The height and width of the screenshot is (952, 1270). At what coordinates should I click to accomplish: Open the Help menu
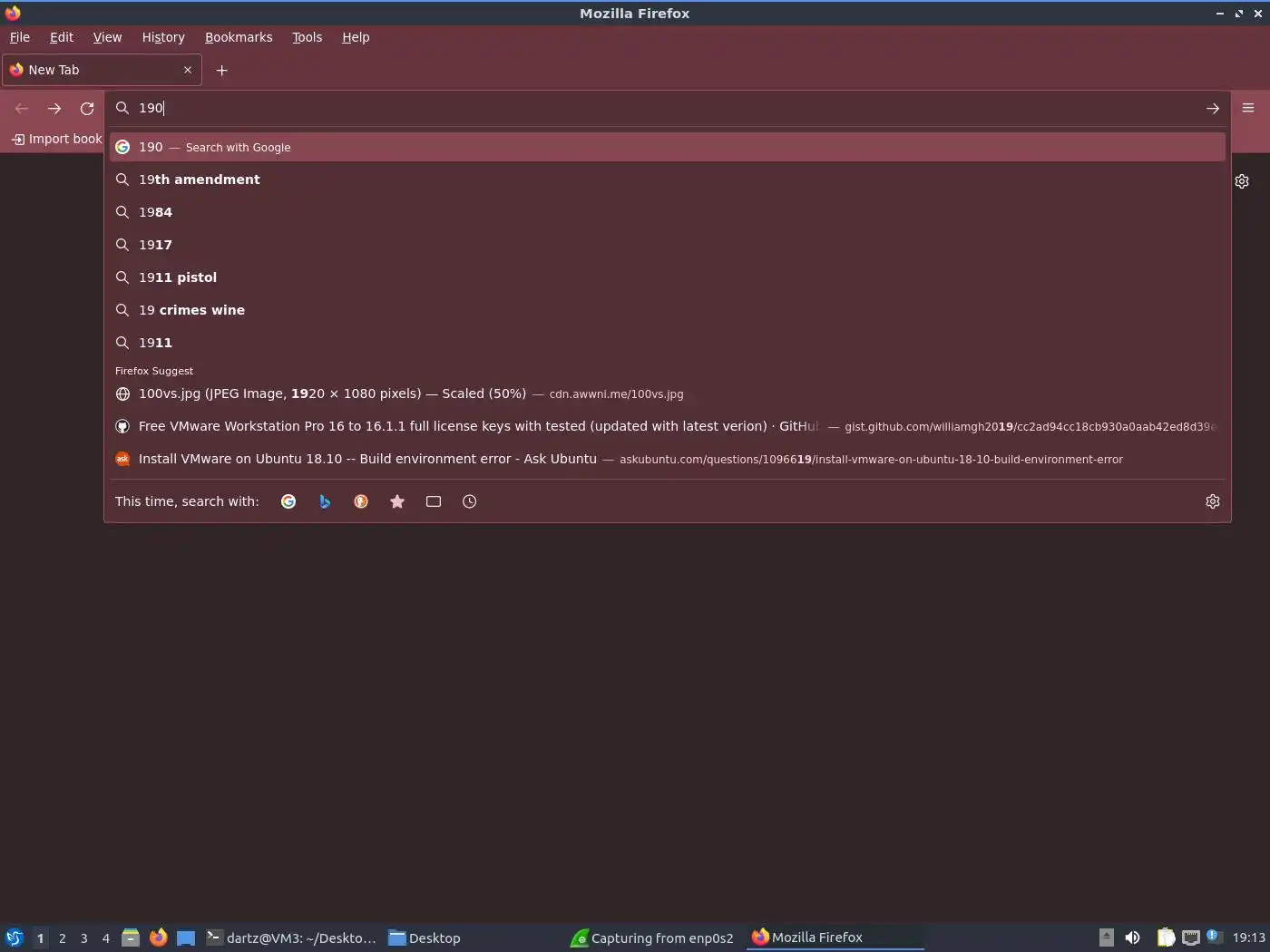click(x=356, y=37)
